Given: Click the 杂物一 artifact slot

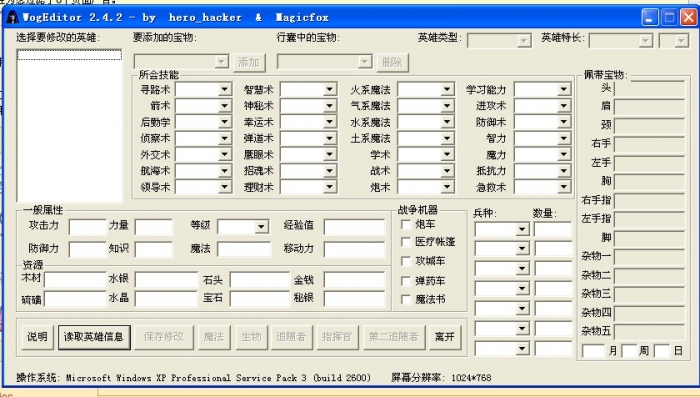Looking at the screenshot, I should (650, 257).
